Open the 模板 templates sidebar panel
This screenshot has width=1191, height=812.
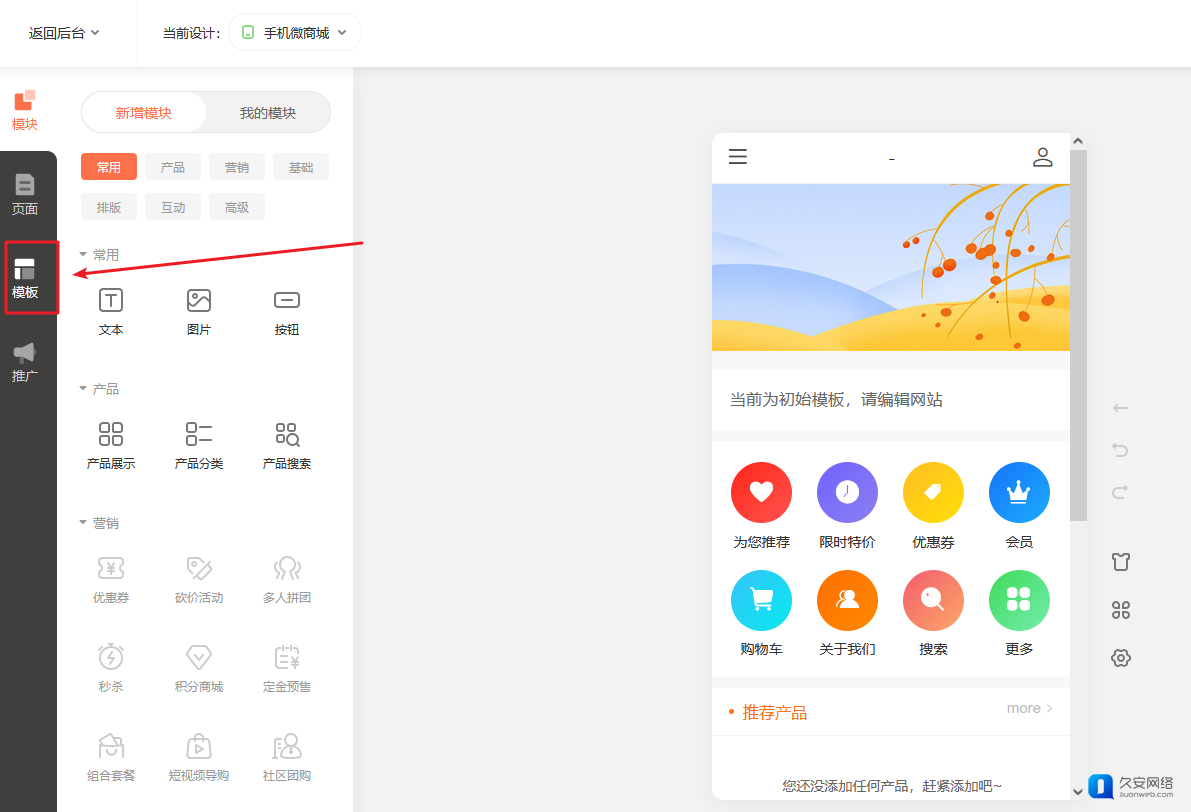point(25,278)
